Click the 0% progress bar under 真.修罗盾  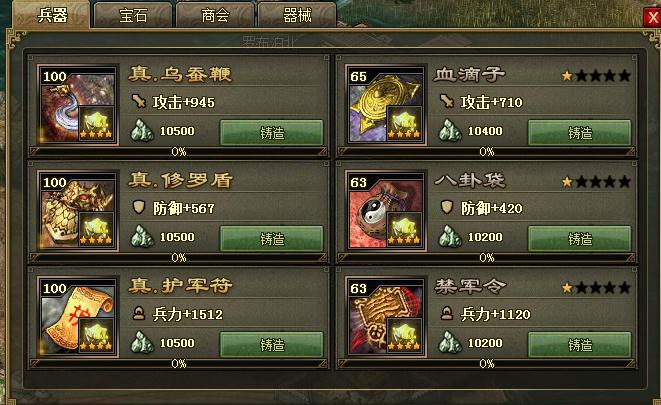179,257
